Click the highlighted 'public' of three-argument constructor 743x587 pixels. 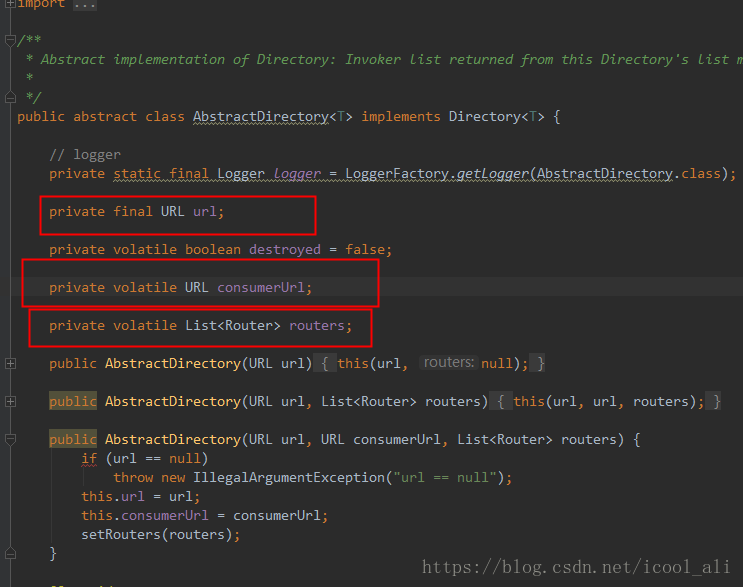73,439
